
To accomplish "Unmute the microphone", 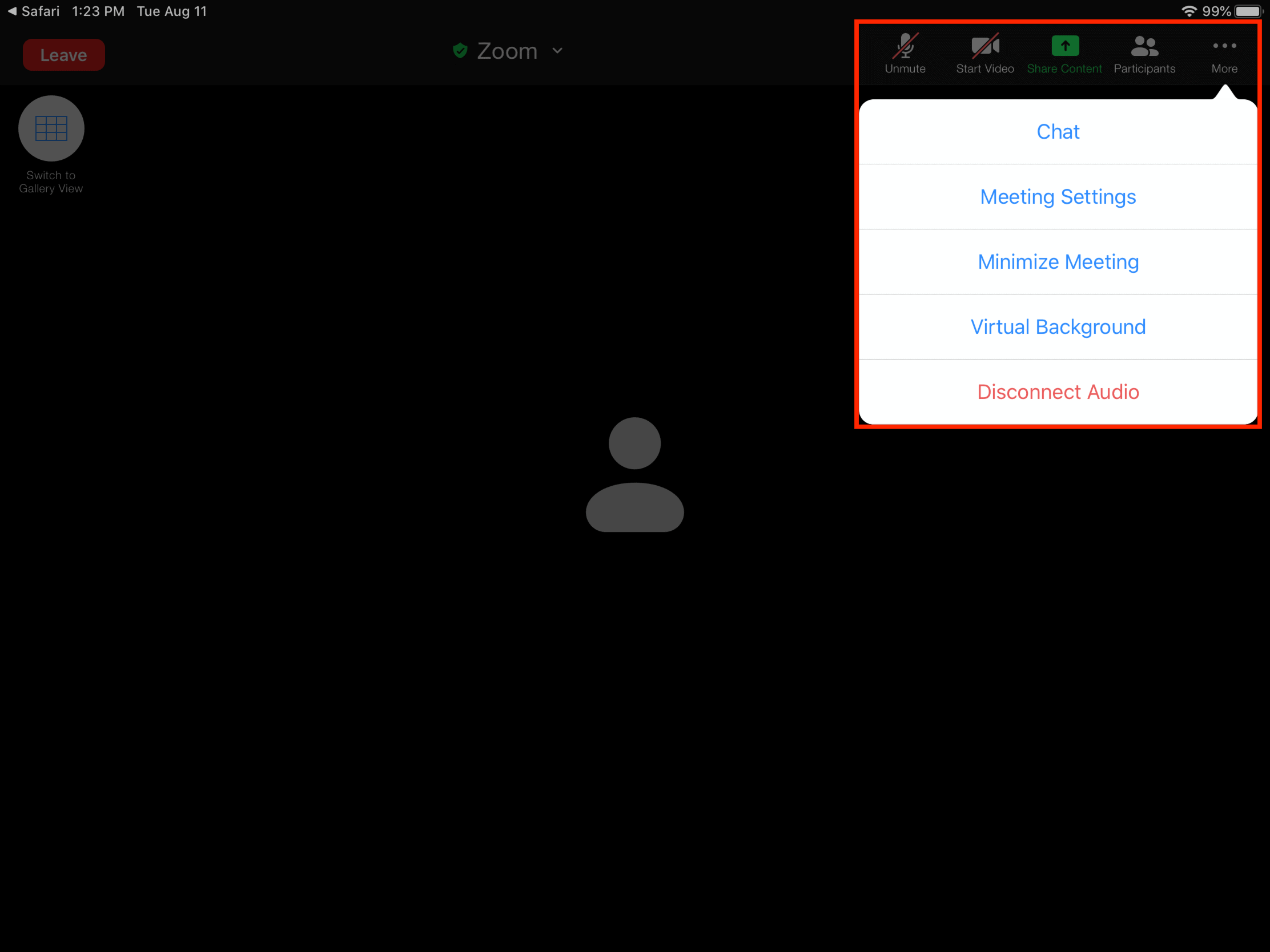I will (905, 54).
